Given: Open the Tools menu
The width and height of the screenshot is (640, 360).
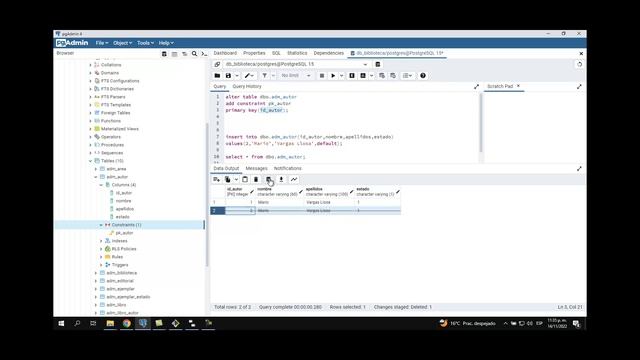Looking at the screenshot, I should click(x=145, y=43).
